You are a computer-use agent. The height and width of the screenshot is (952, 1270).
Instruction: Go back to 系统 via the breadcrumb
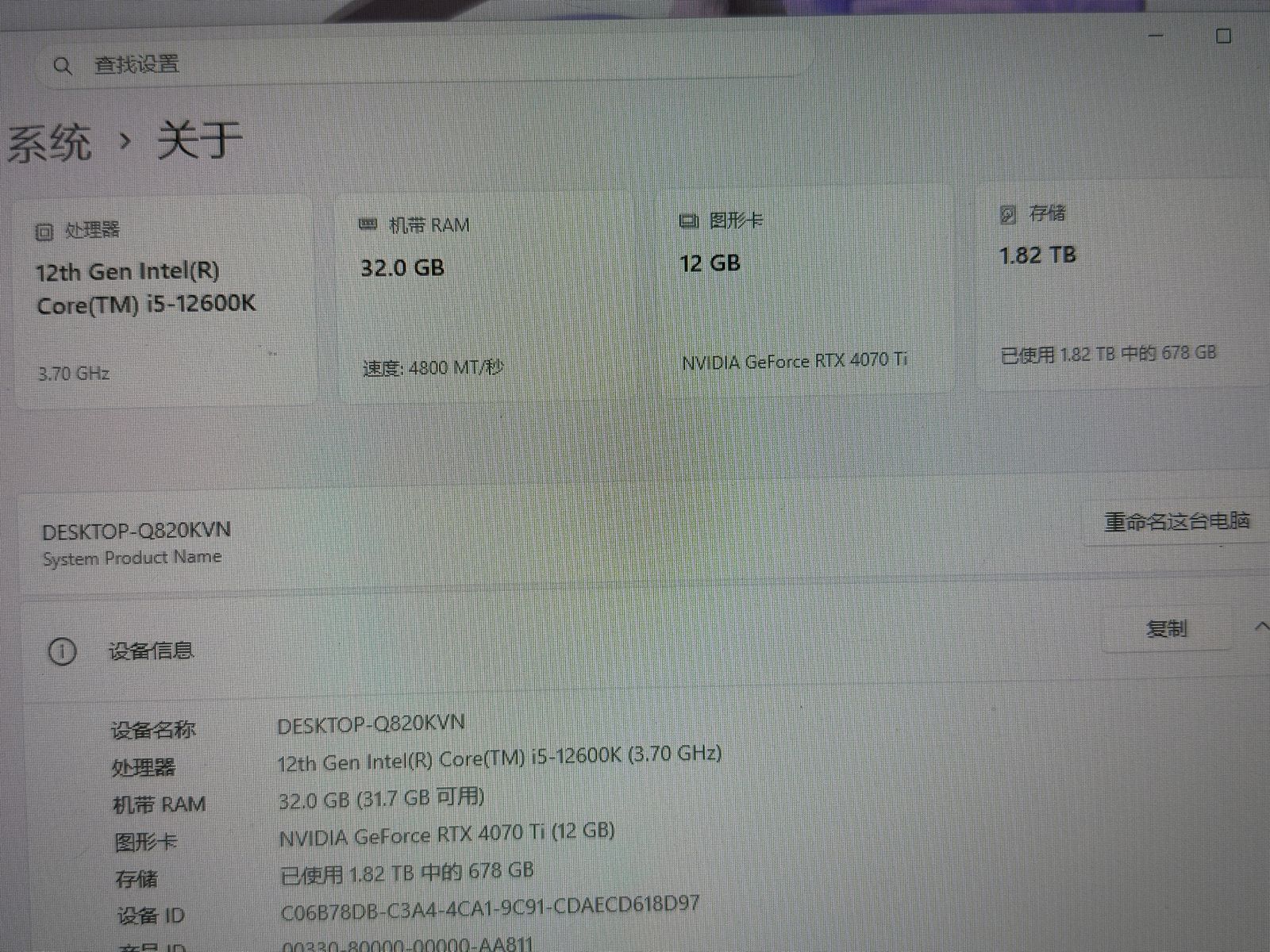click(x=49, y=144)
